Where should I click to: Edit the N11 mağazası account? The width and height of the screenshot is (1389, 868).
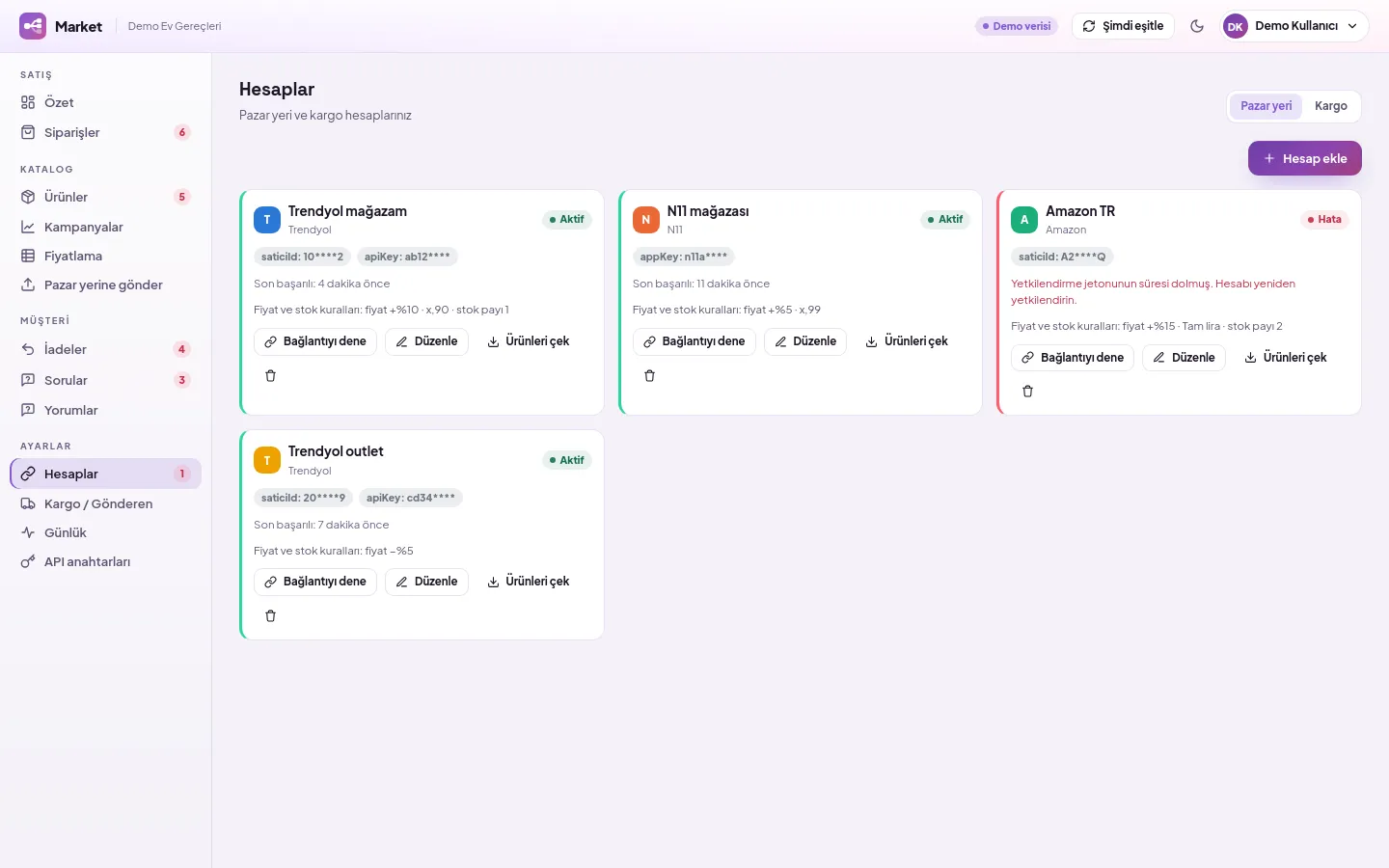805,341
